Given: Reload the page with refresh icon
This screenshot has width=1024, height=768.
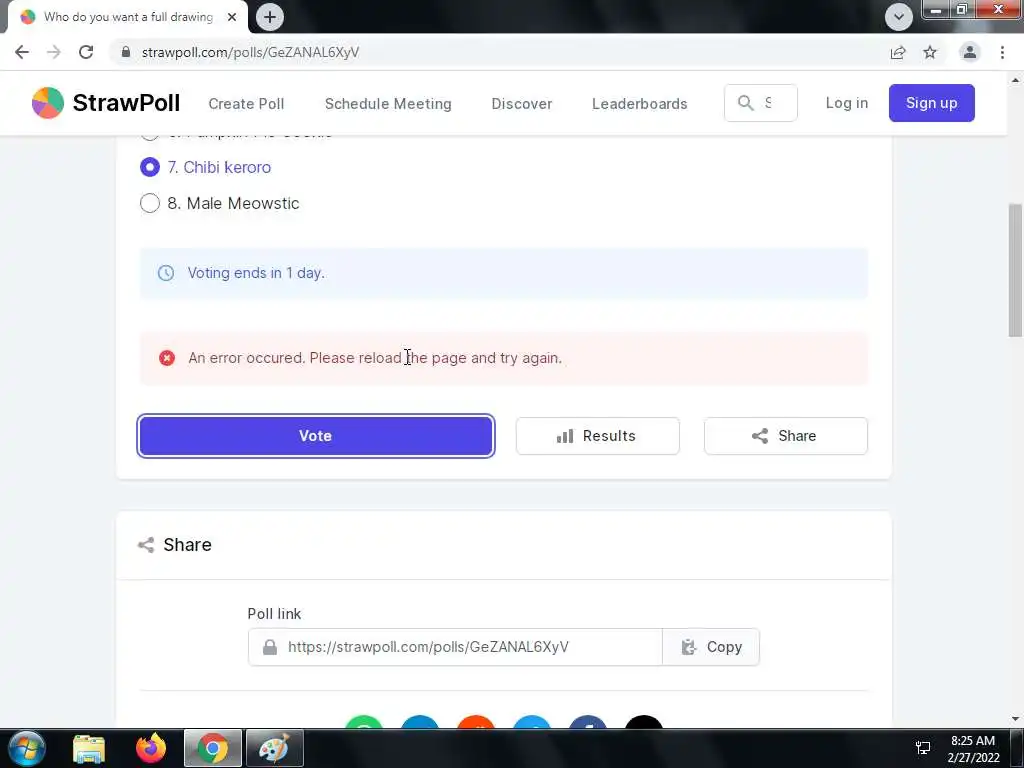Looking at the screenshot, I should (x=86, y=52).
